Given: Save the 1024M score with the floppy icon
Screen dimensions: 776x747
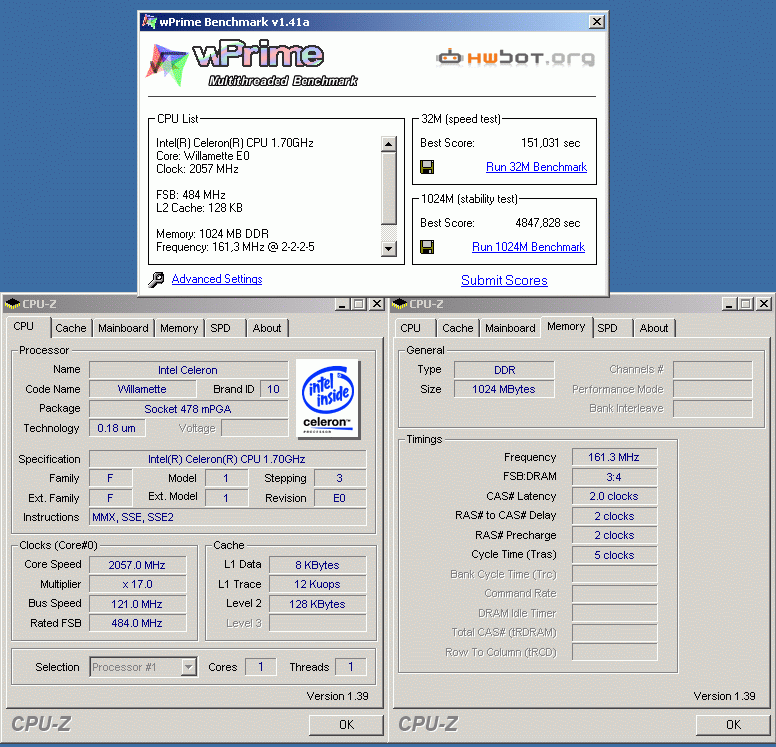Looking at the screenshot, I should [x=427, y=247].
